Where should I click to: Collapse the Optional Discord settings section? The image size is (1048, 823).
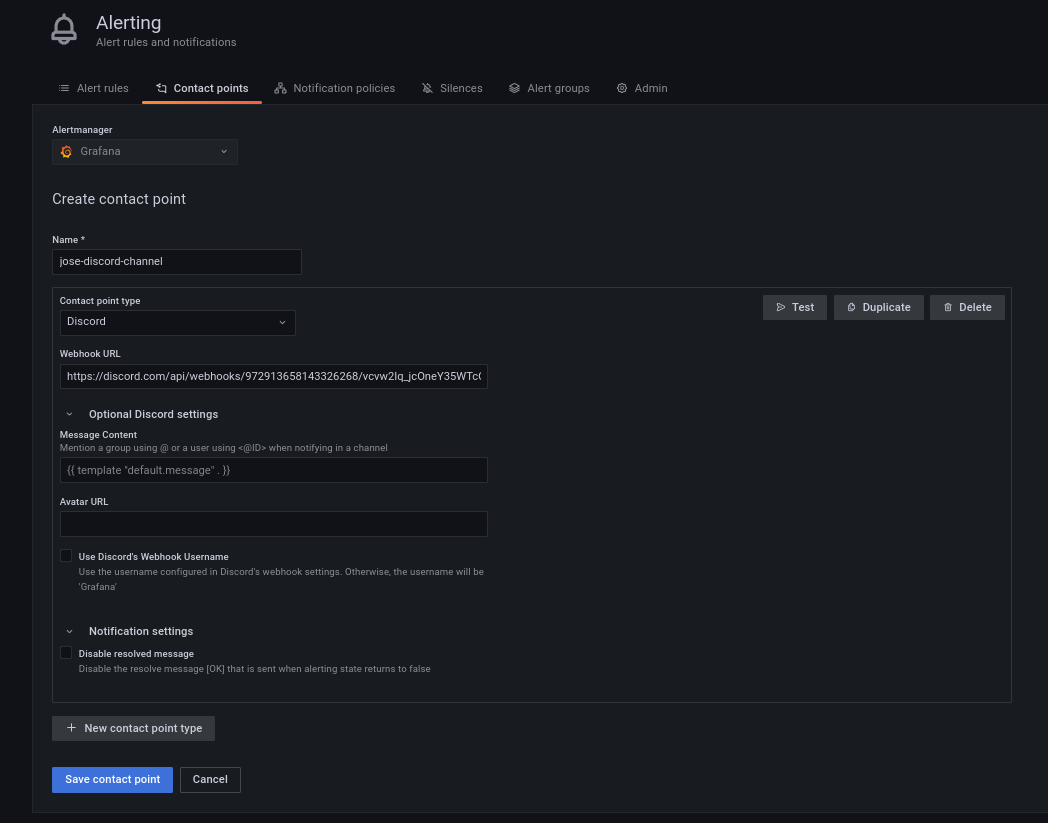[69, 414]
